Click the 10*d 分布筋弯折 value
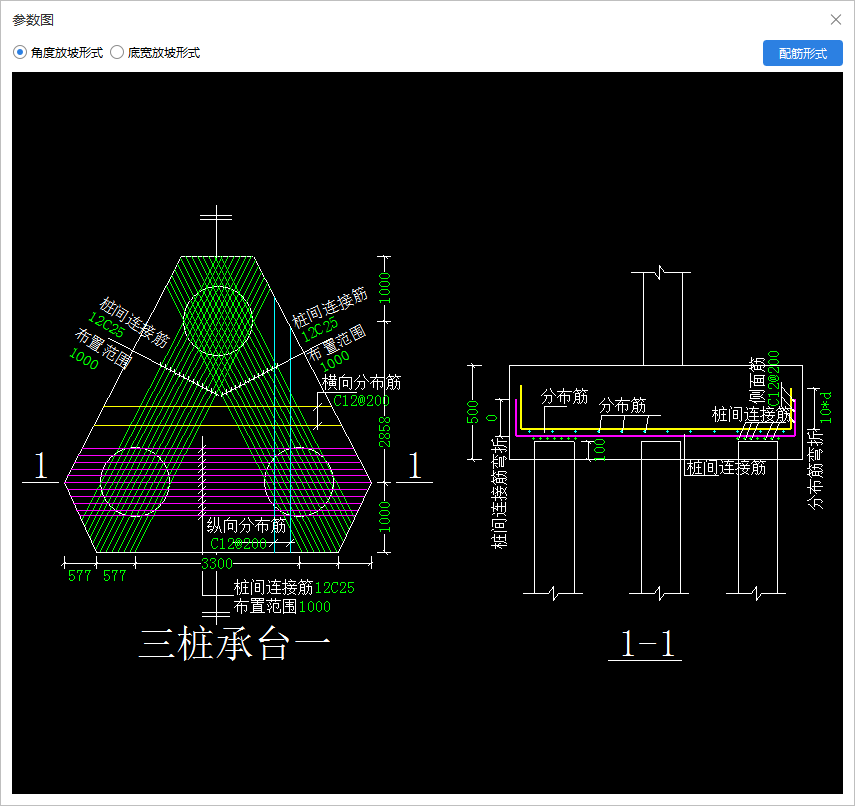Viewport: 855px width, 806px height. point(826,407)
